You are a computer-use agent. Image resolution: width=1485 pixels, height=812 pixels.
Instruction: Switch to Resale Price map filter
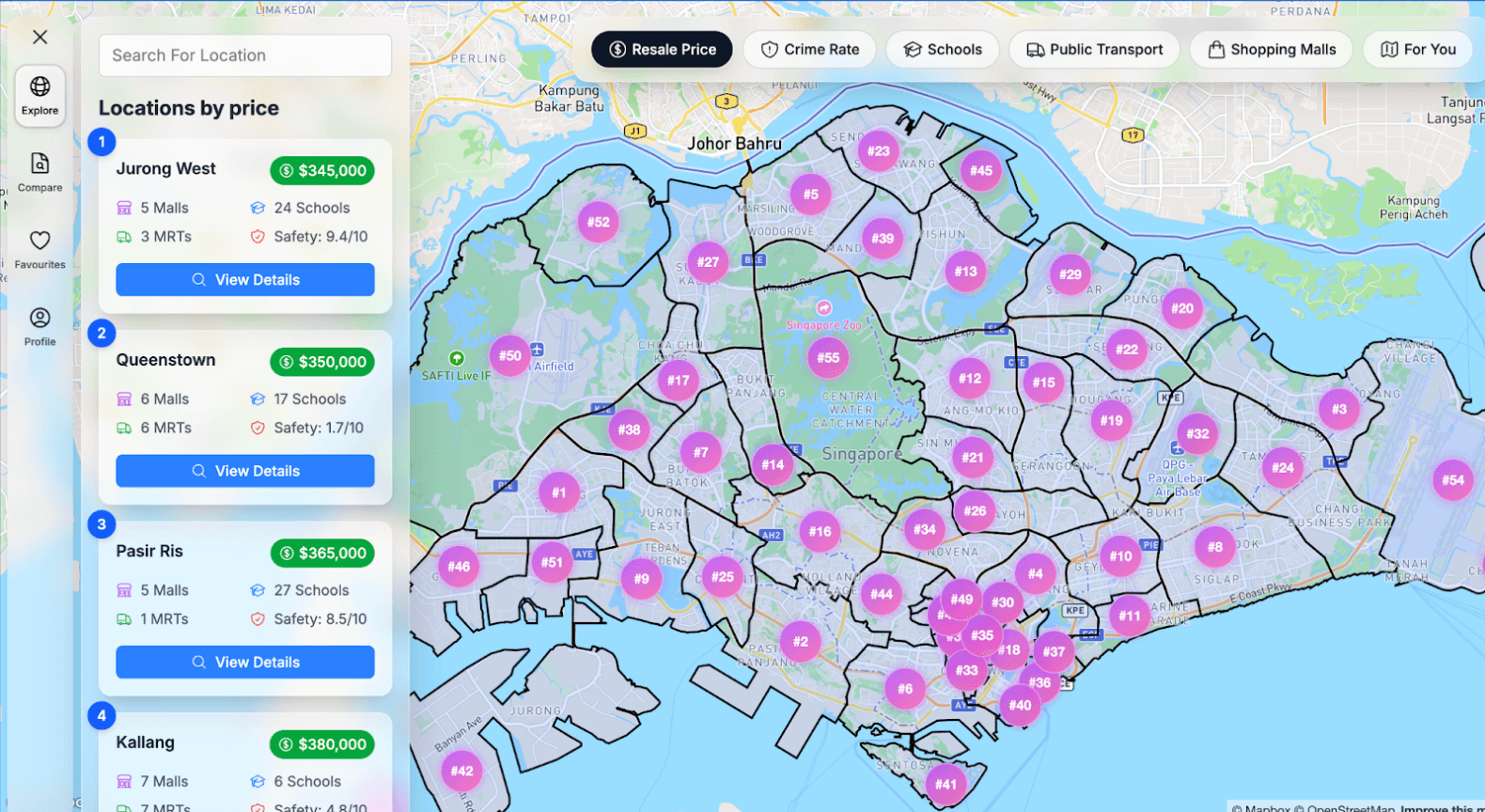click(x=662, y=50)
